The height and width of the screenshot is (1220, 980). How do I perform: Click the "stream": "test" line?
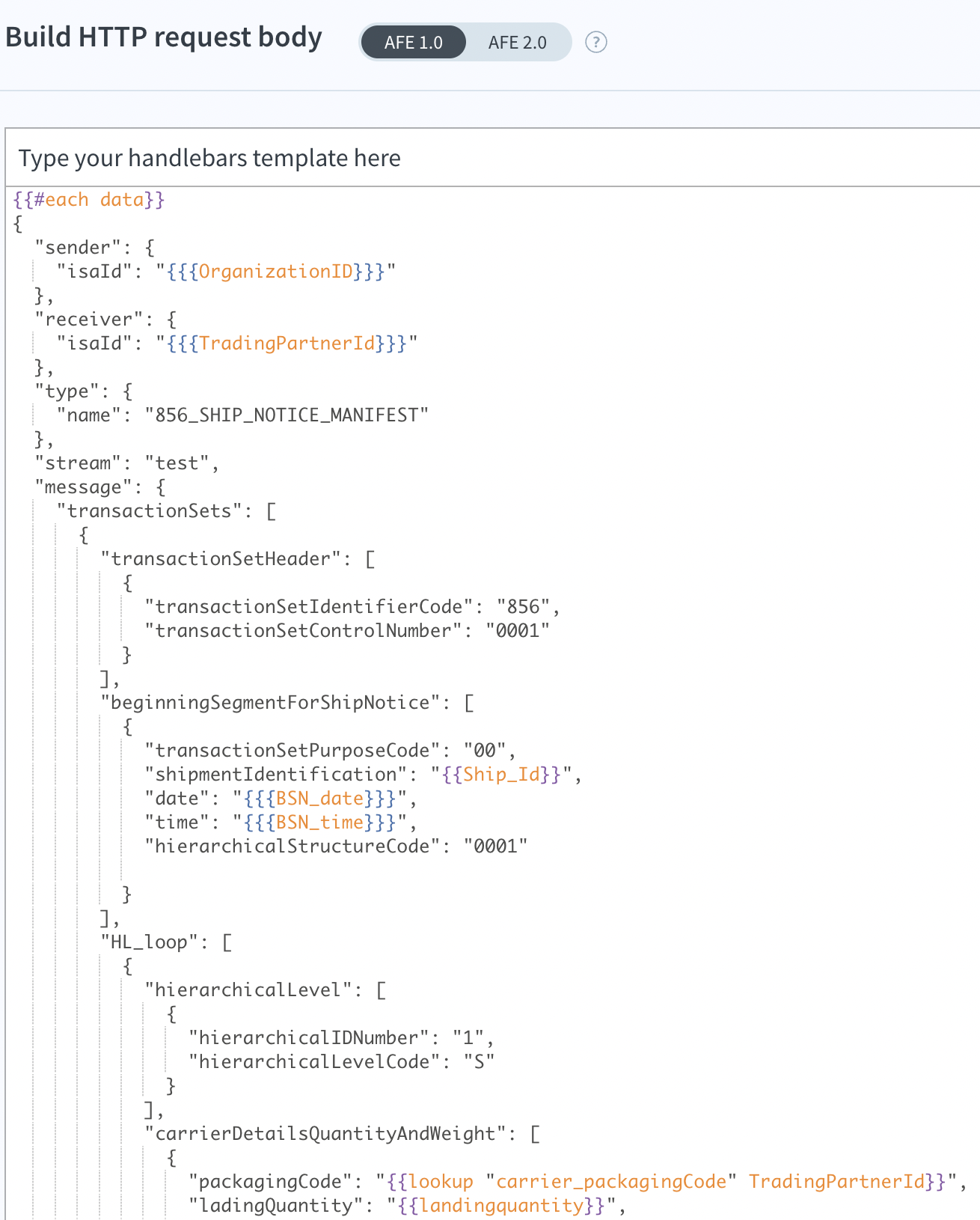(127, 463)
